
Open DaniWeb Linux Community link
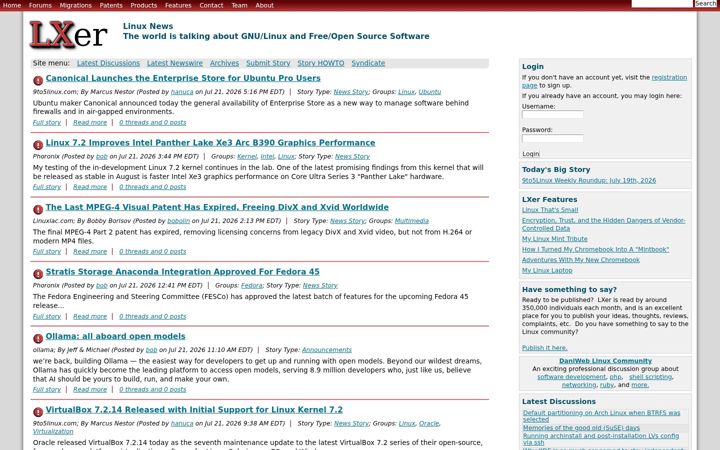click(x=605, y=361)
